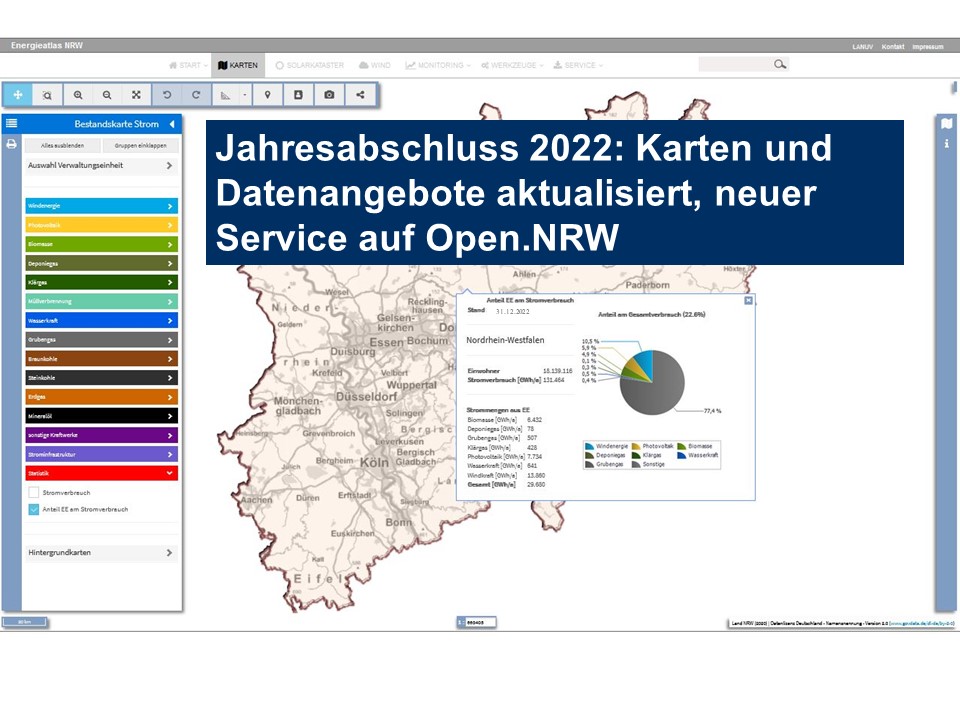
Task: Redo next map view
Action: click(196, 95)
